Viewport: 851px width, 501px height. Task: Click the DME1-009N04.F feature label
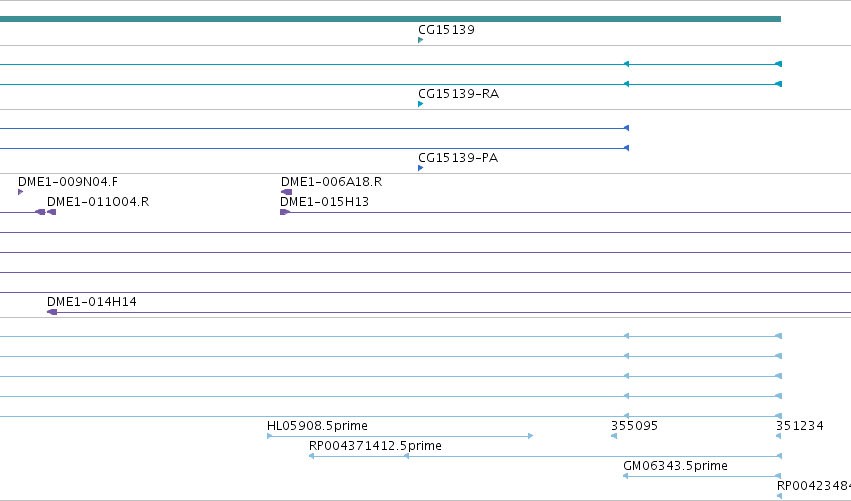(x=68, y=182)
